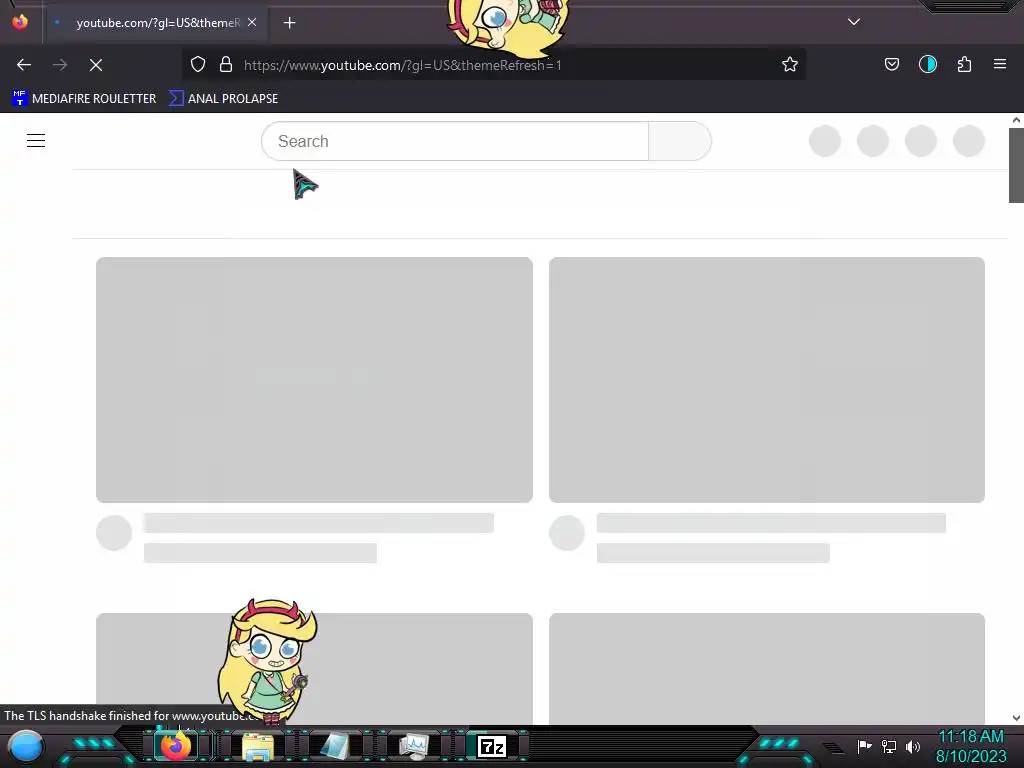The height and width of the screenshot is (768, 1024).
Task: Open the Firefox application menu
Action: [1000, 64]
